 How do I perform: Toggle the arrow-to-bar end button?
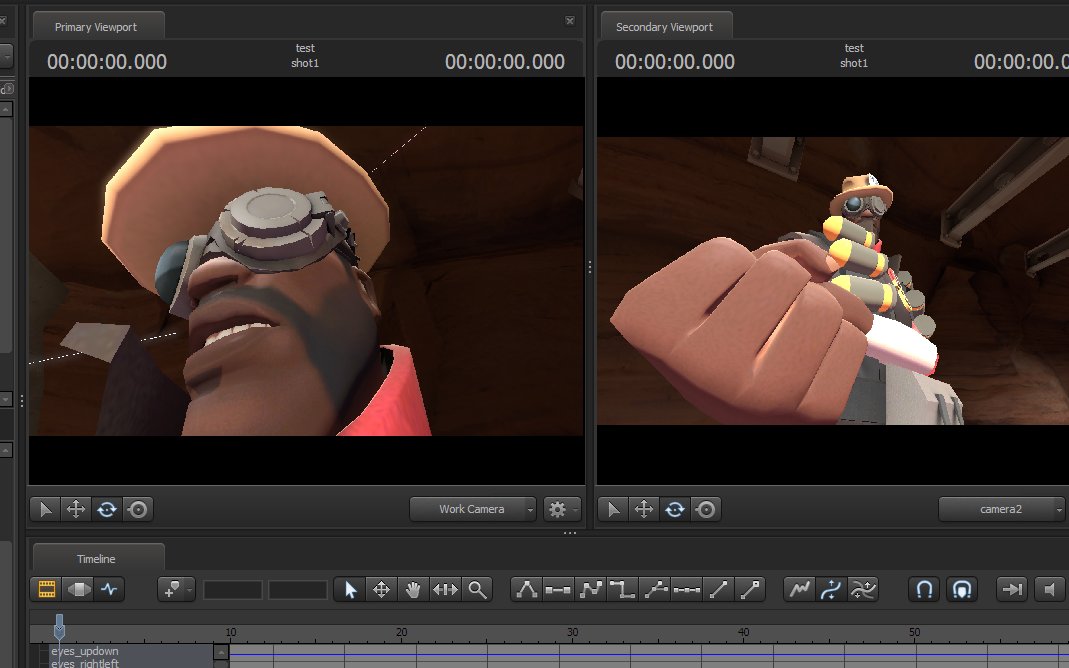click(x=1012, y=590)
